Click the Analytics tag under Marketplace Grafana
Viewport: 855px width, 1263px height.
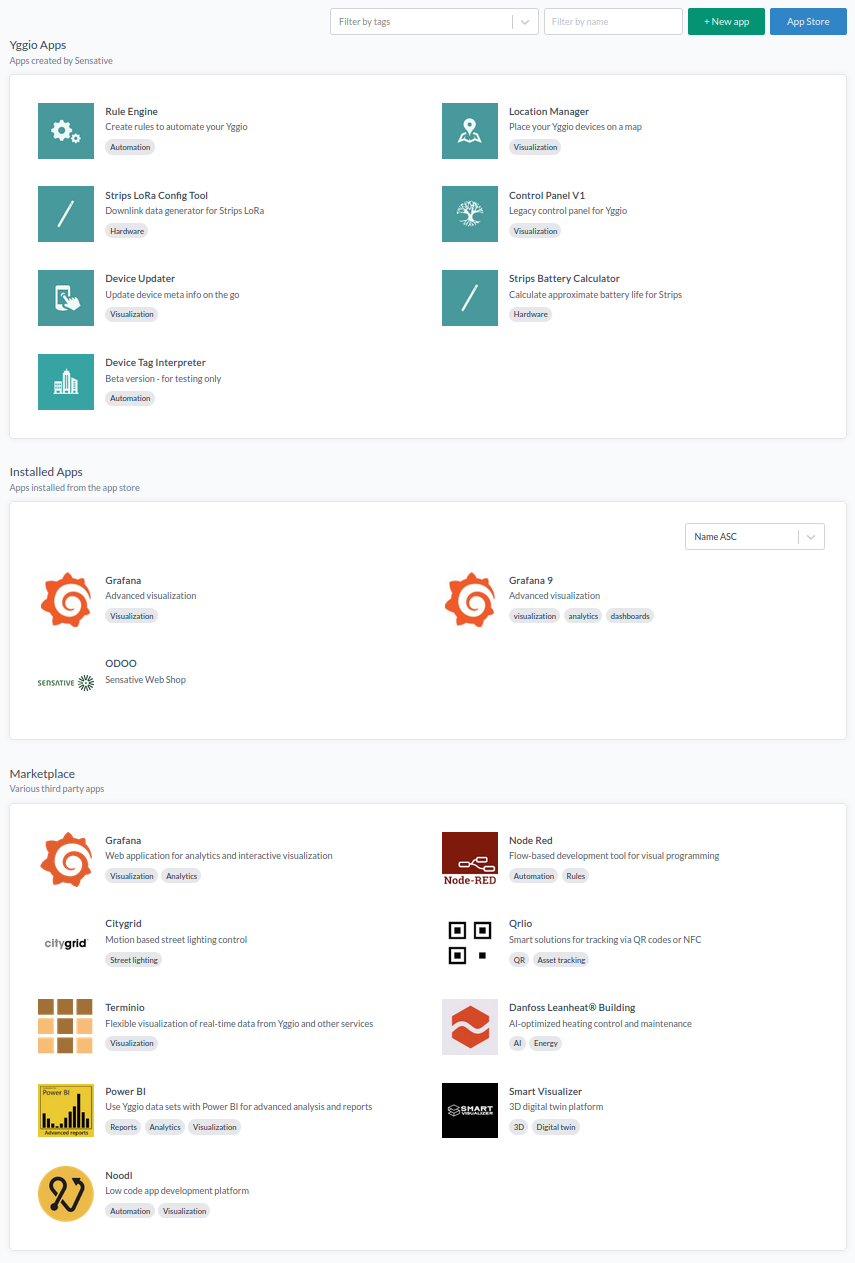click(182, 876)
